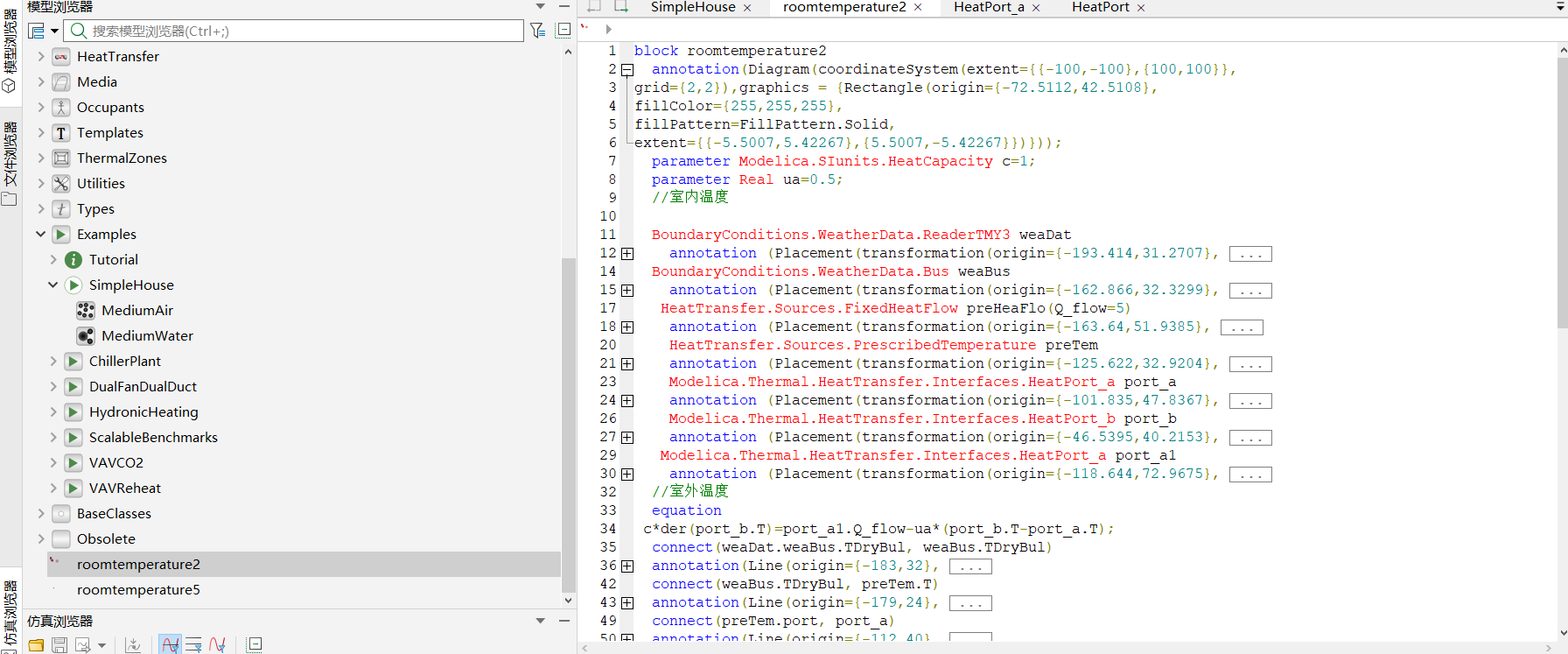Click the export result icon in the simulation browser
This screenshot has width=1568, height=654.
click(x=83, y=645)
